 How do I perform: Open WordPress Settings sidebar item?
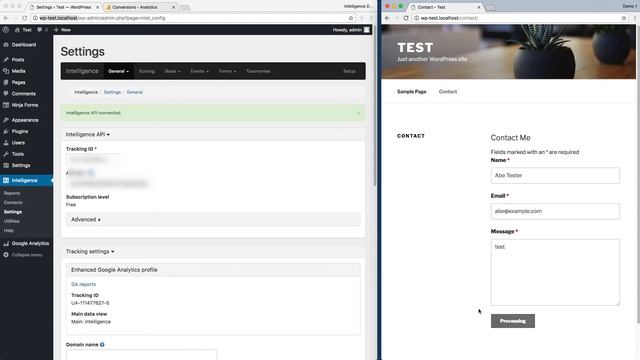tap(21, 165)
